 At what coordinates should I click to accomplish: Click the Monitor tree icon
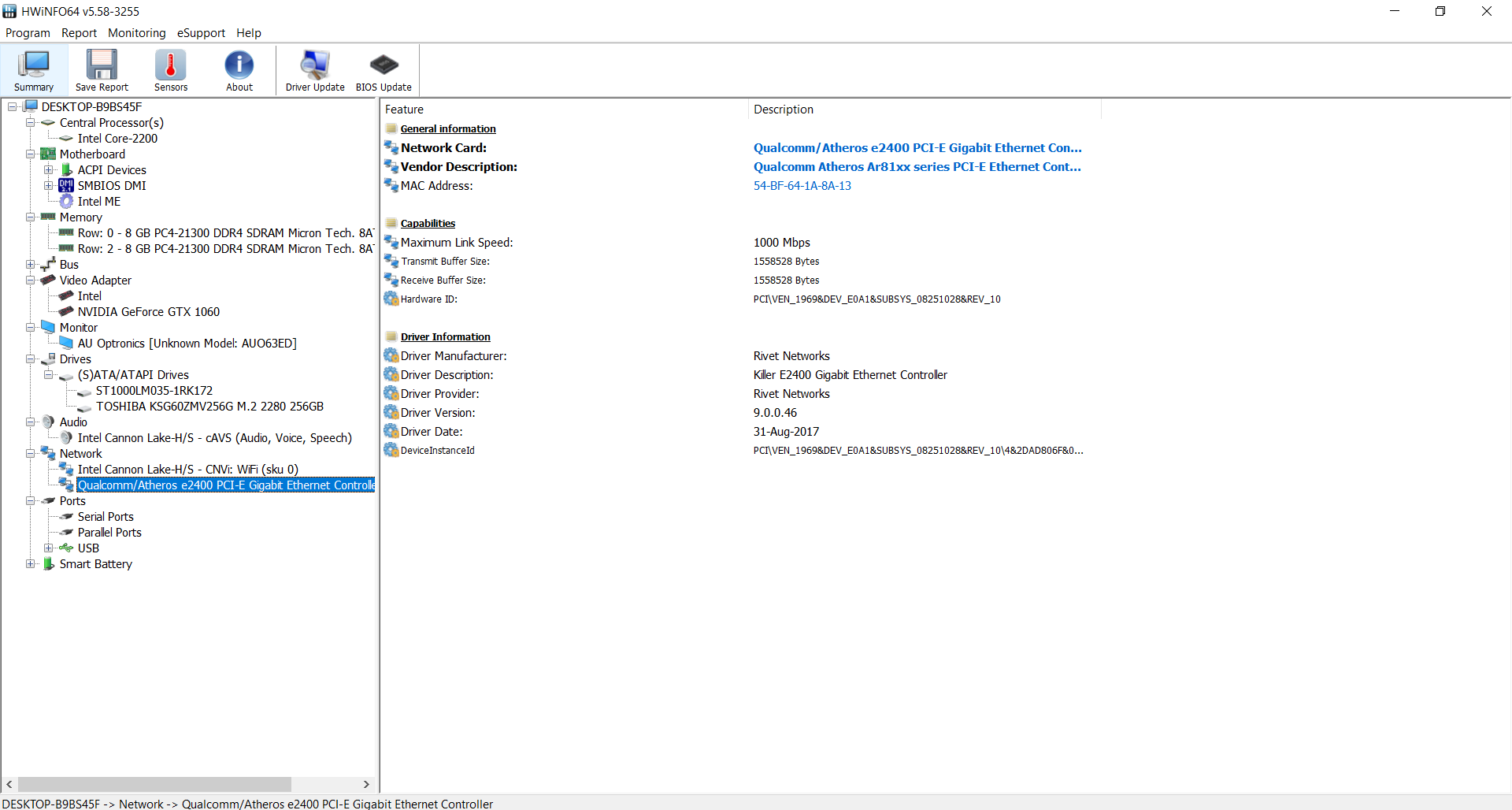[x=48, y=327]
